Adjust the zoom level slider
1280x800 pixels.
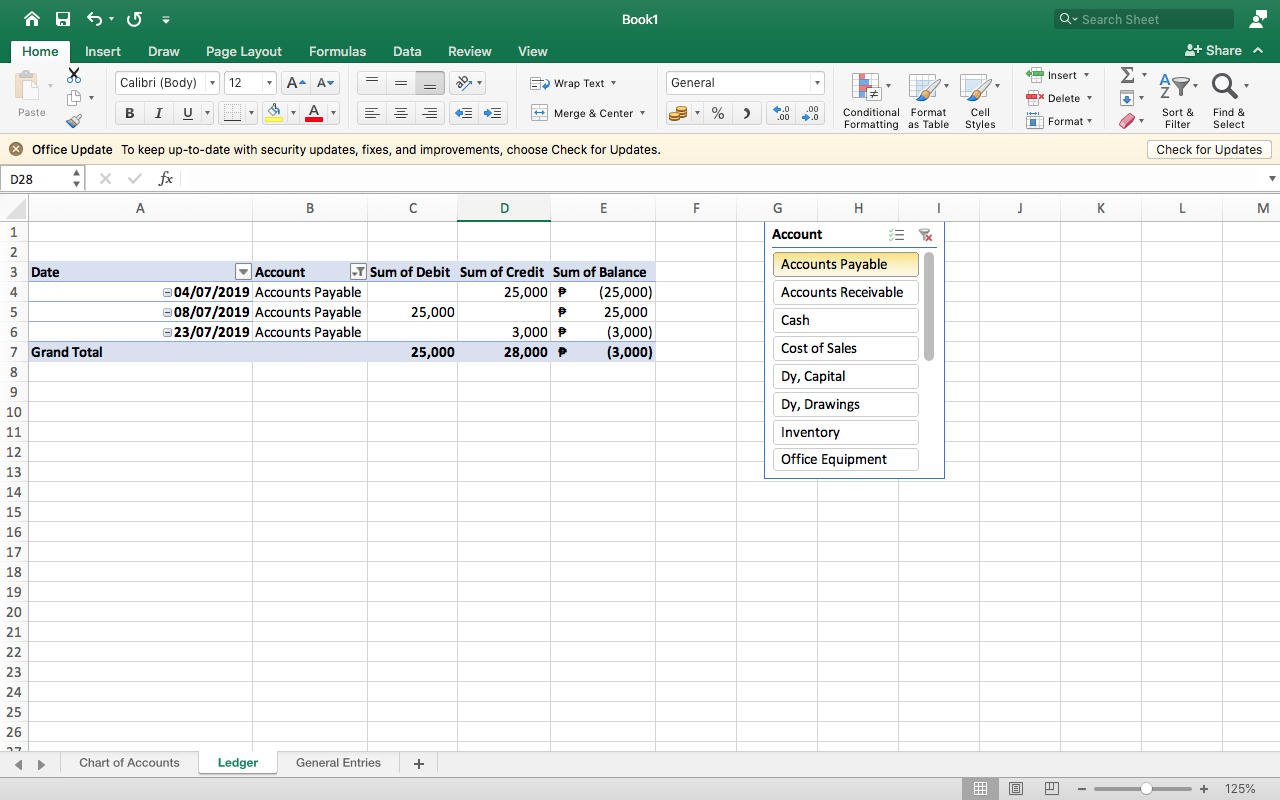pyautogui.click(x=1146, y=789)
